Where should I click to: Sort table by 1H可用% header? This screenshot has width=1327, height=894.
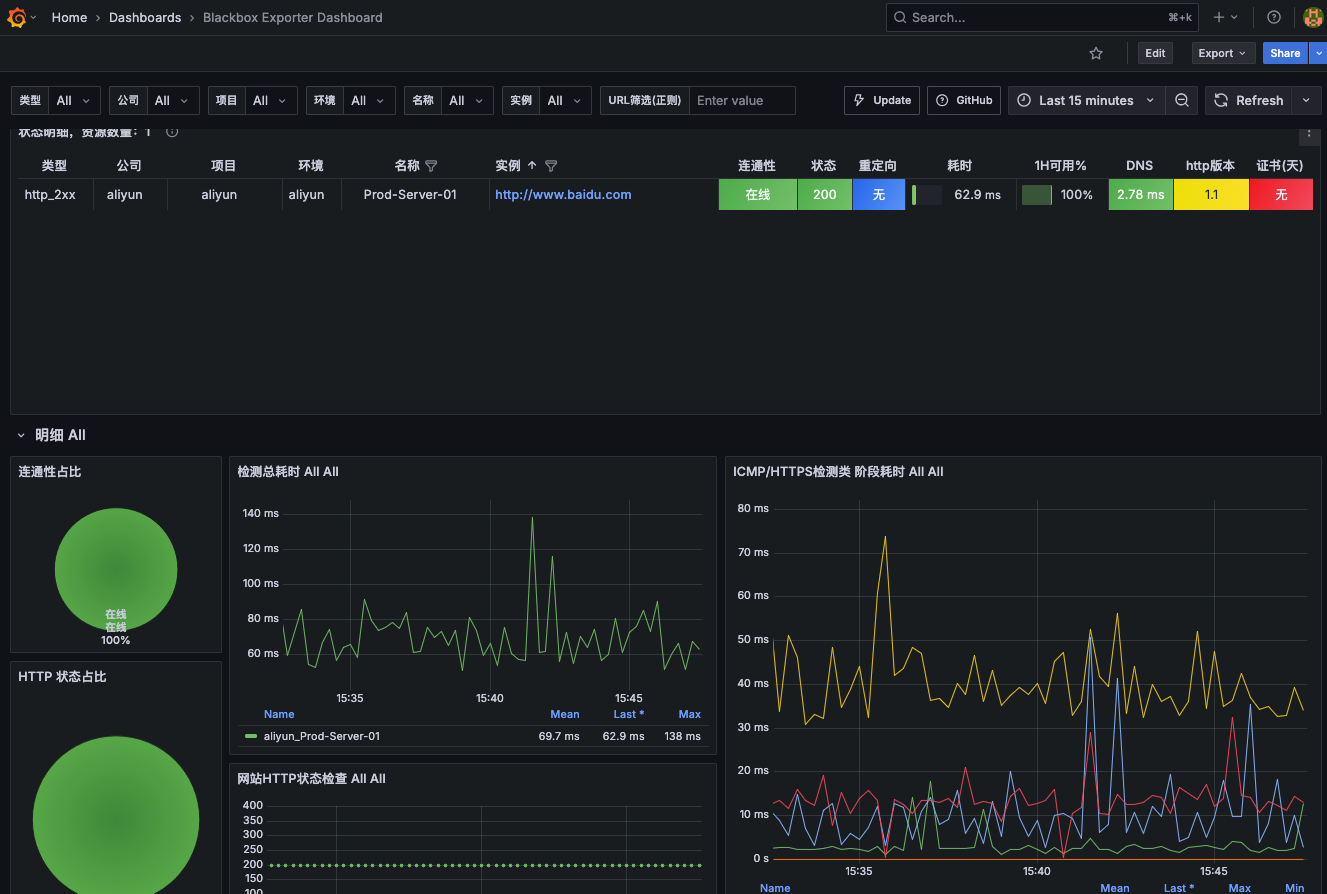click(1061, 166)
